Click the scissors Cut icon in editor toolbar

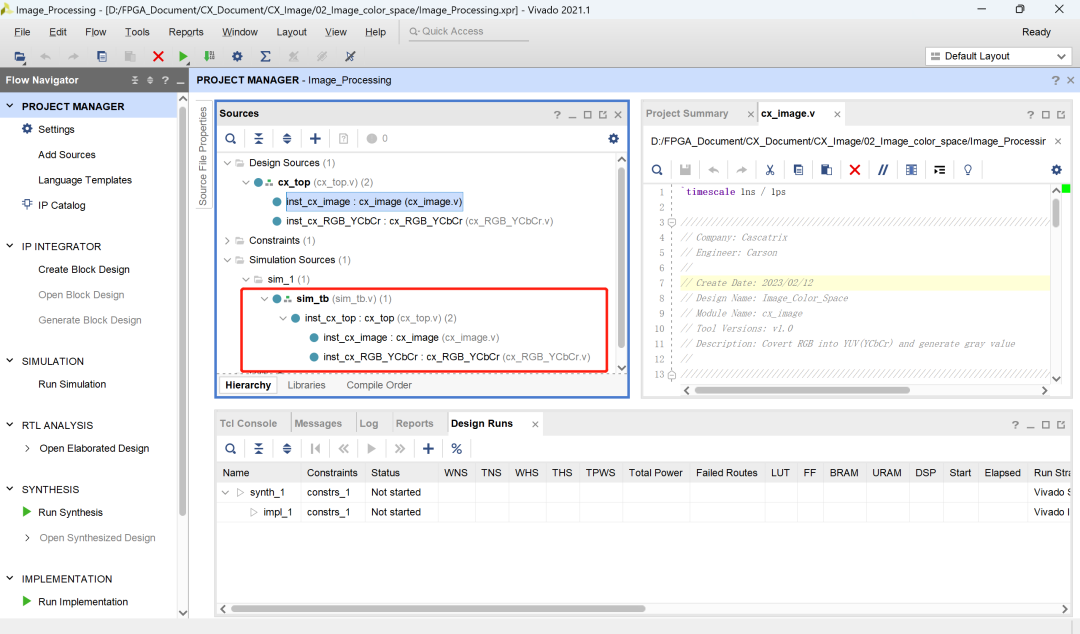[x=770, y=170]
